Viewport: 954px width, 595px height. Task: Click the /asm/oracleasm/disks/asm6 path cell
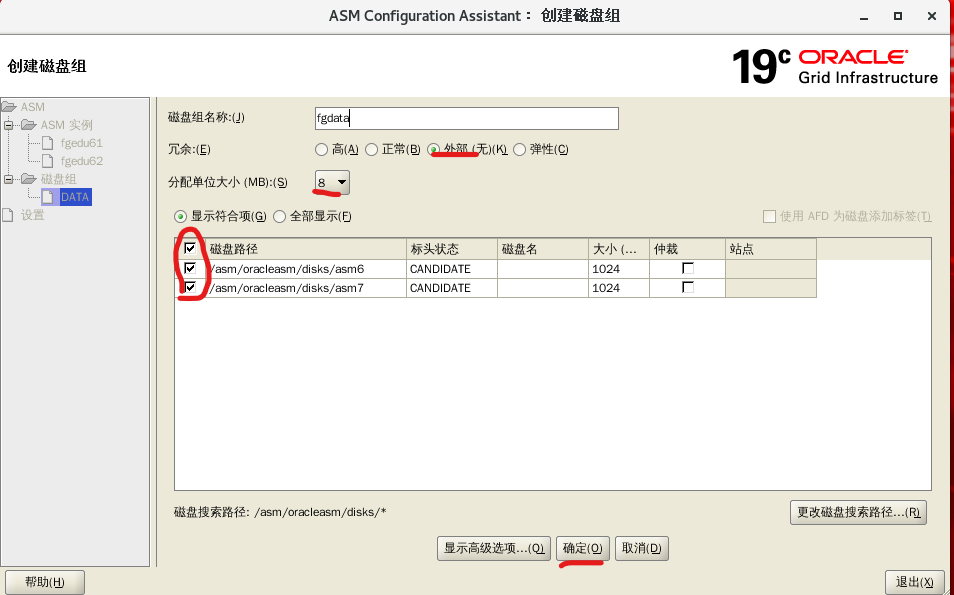[x=306, y=269]
